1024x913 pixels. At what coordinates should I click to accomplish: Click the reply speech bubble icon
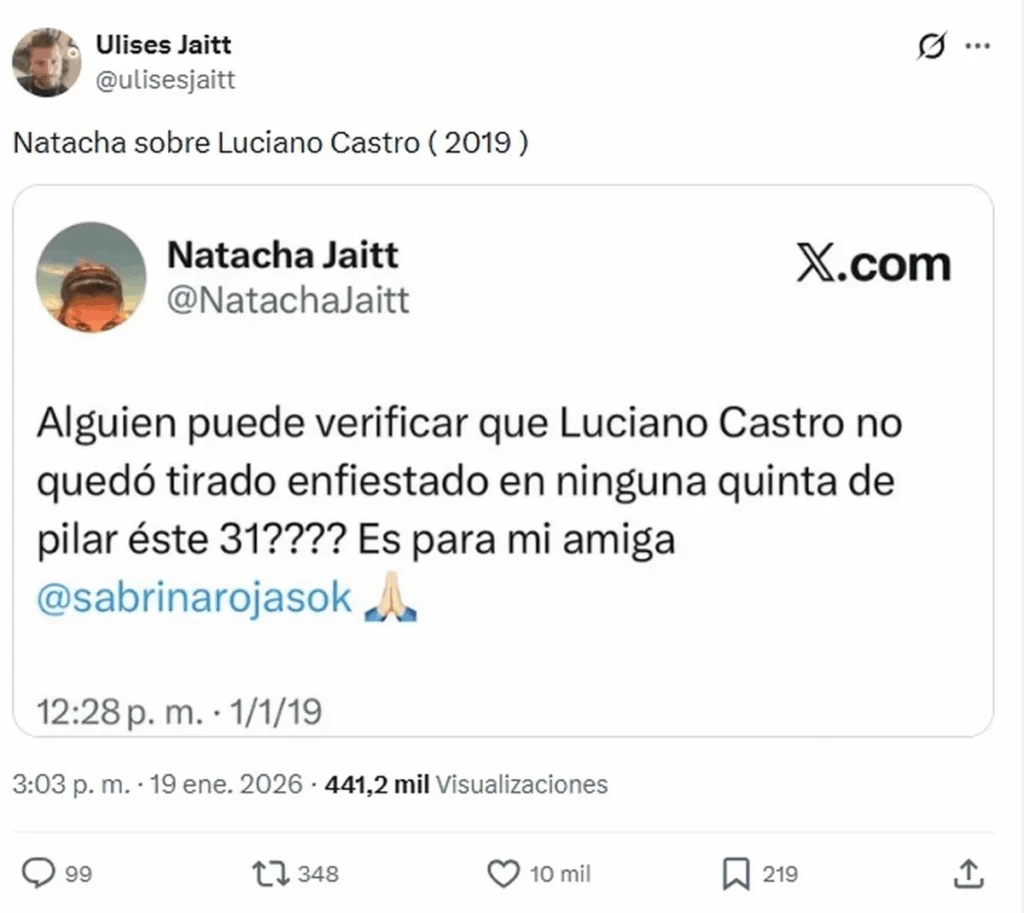click(x=39, y=873)
